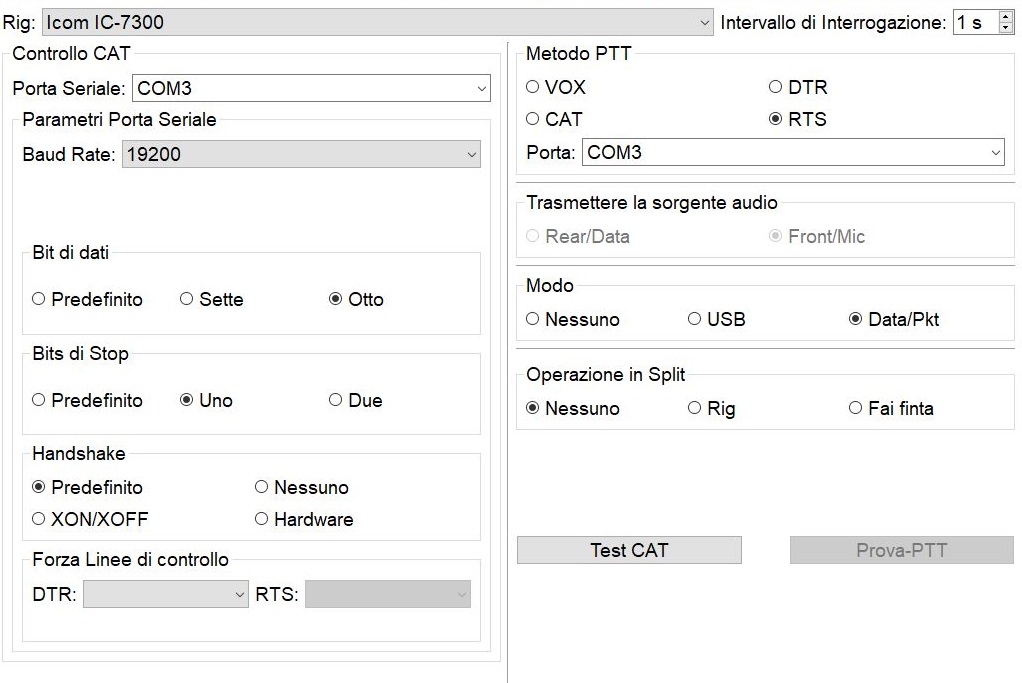Set Modo to Nessuno

click(533, 320)
